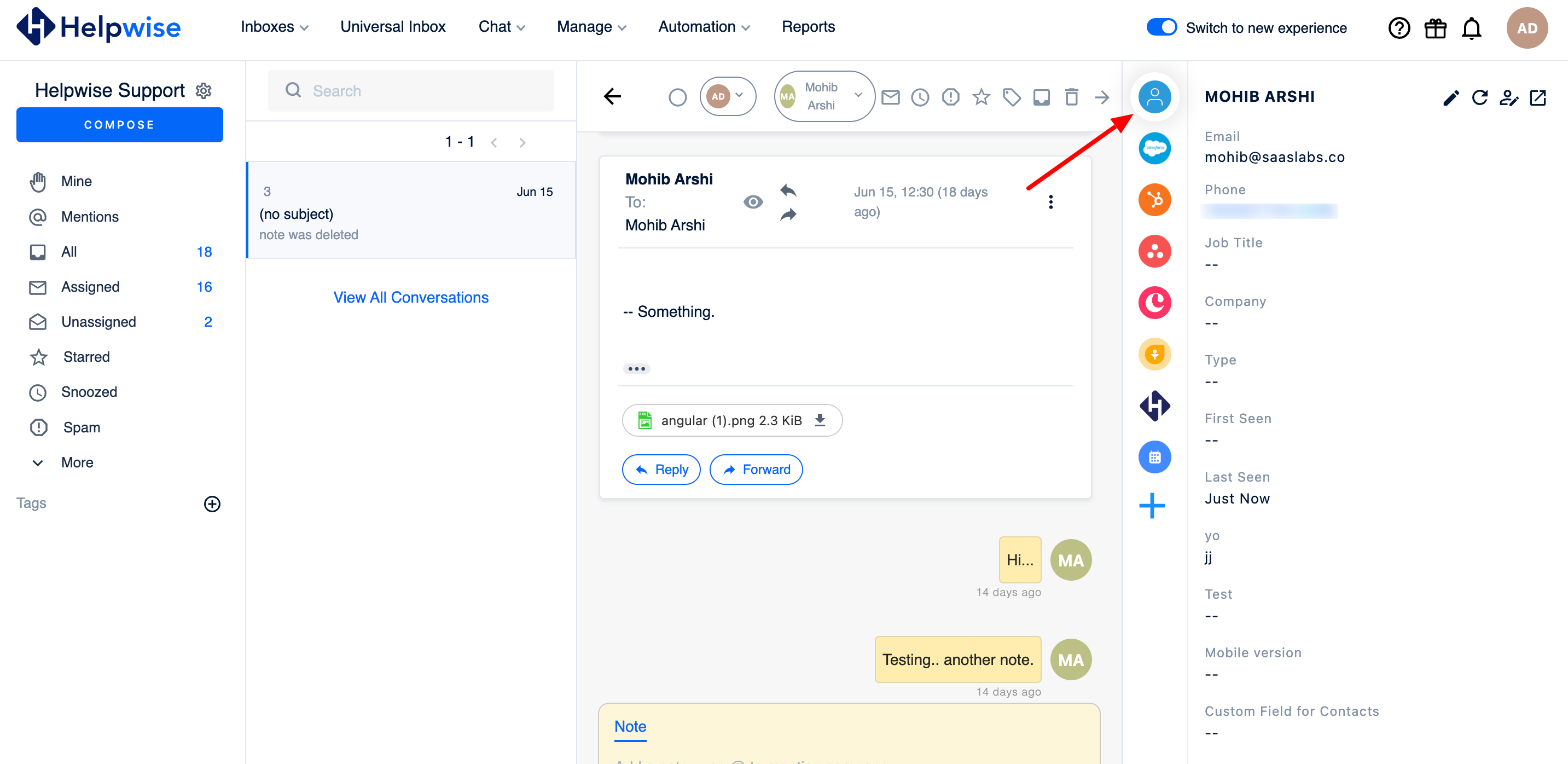Click the Forward button
Image resolution: width=1568 pixels, height=764 pixels.
756,470
